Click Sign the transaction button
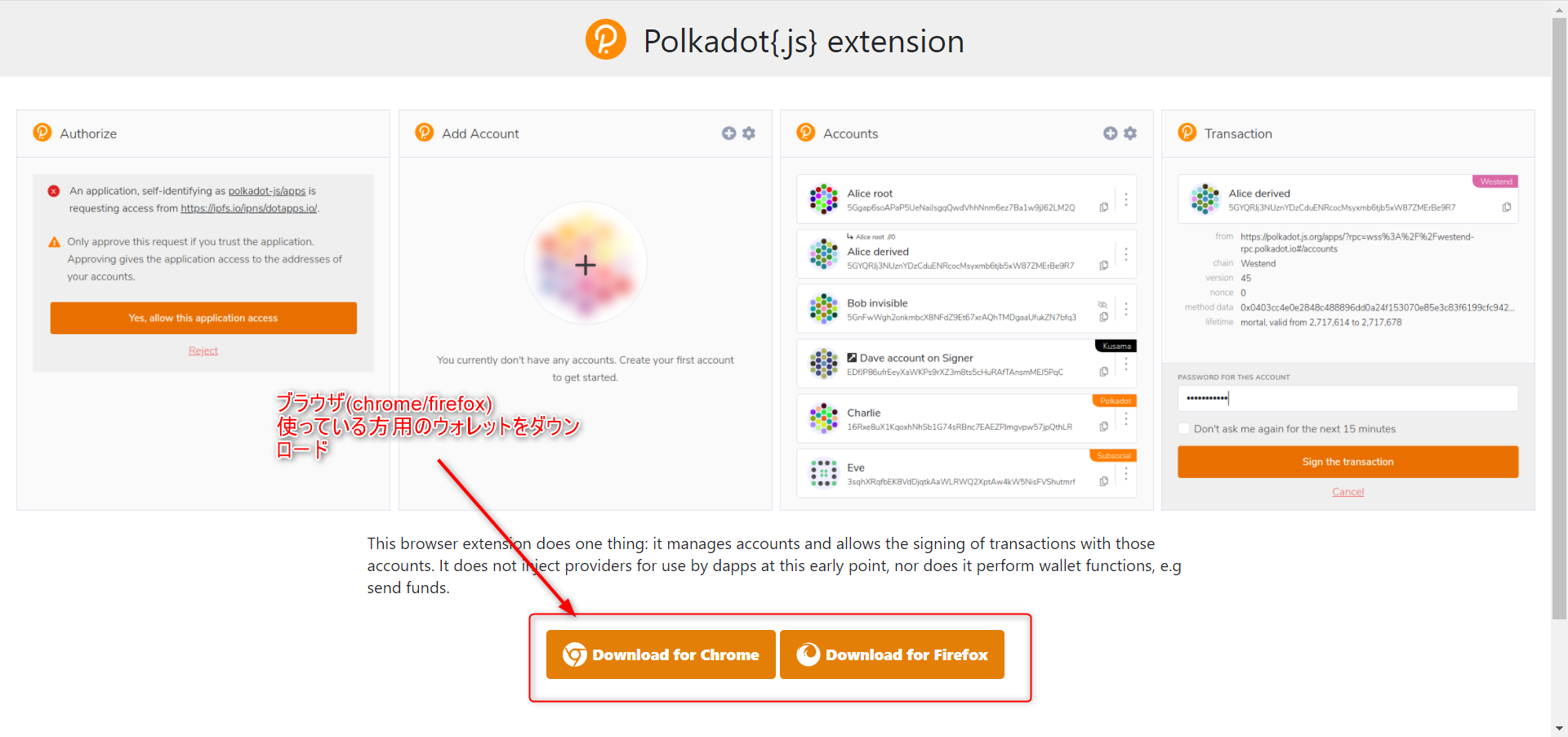The height and width of the screenshot is (737, 1568). pyautogui.click(x=1347, y=462)
